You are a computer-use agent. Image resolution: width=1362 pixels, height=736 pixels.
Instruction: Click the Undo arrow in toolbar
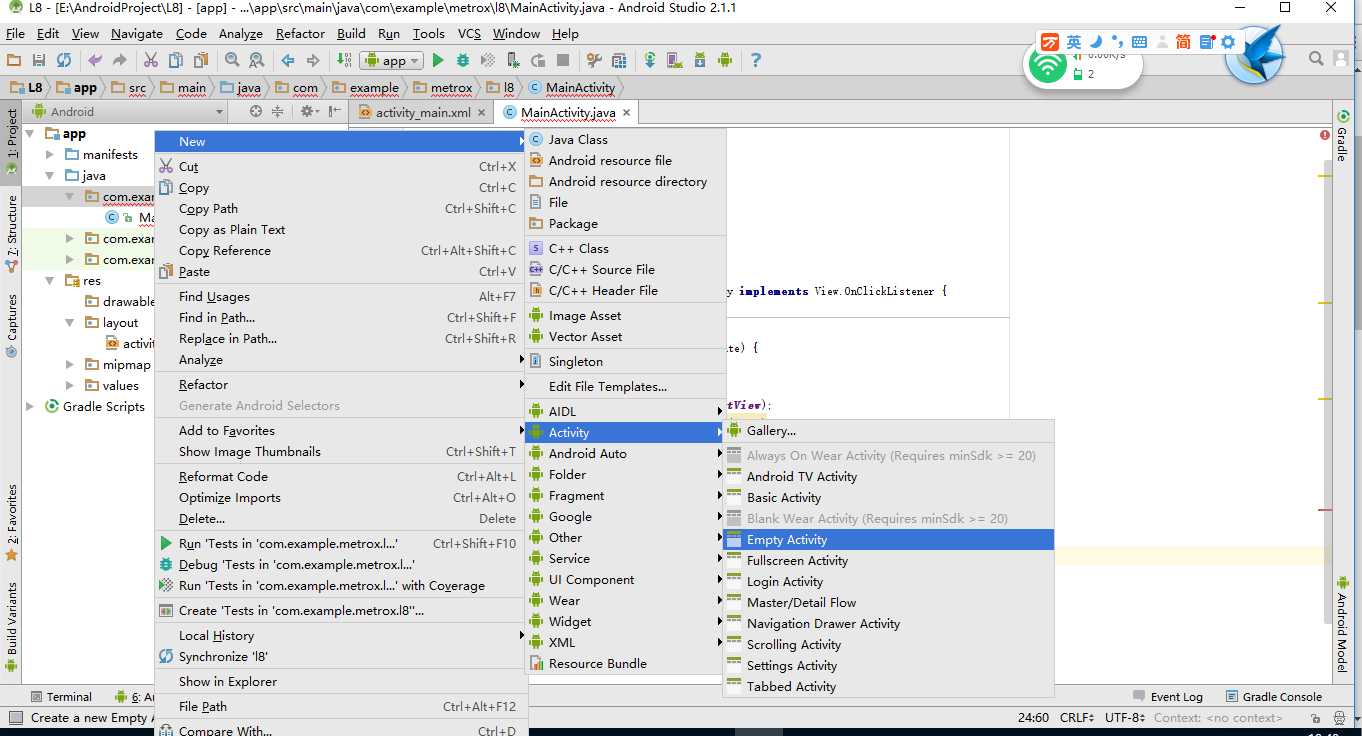95,60
